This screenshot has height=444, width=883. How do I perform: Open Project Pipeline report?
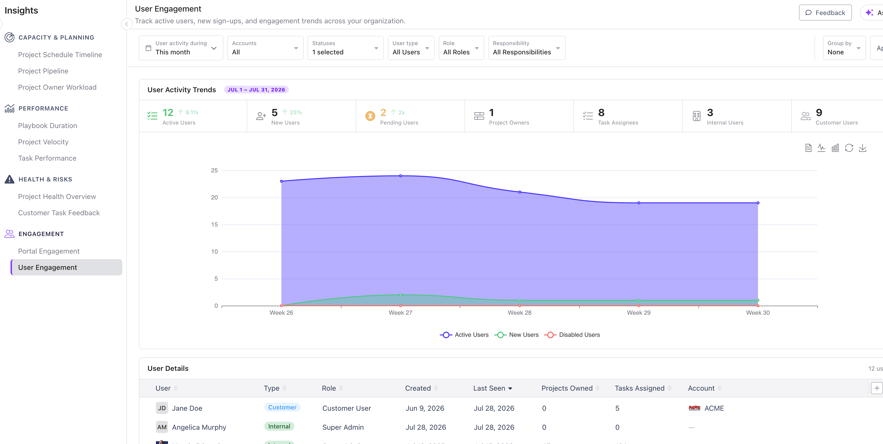(x=43, y=71)
